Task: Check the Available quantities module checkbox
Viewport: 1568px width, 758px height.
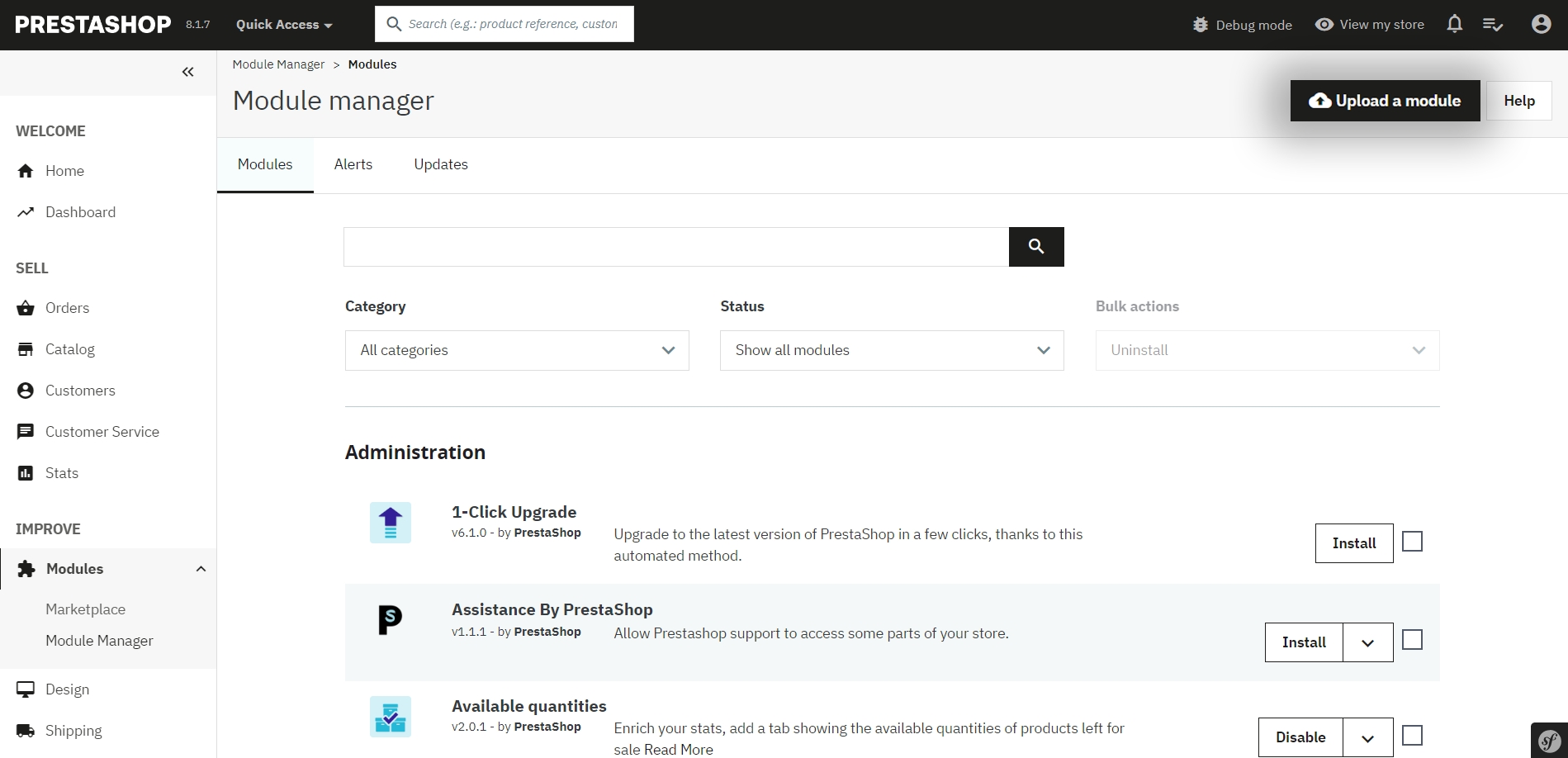Action: point(1412,735)
